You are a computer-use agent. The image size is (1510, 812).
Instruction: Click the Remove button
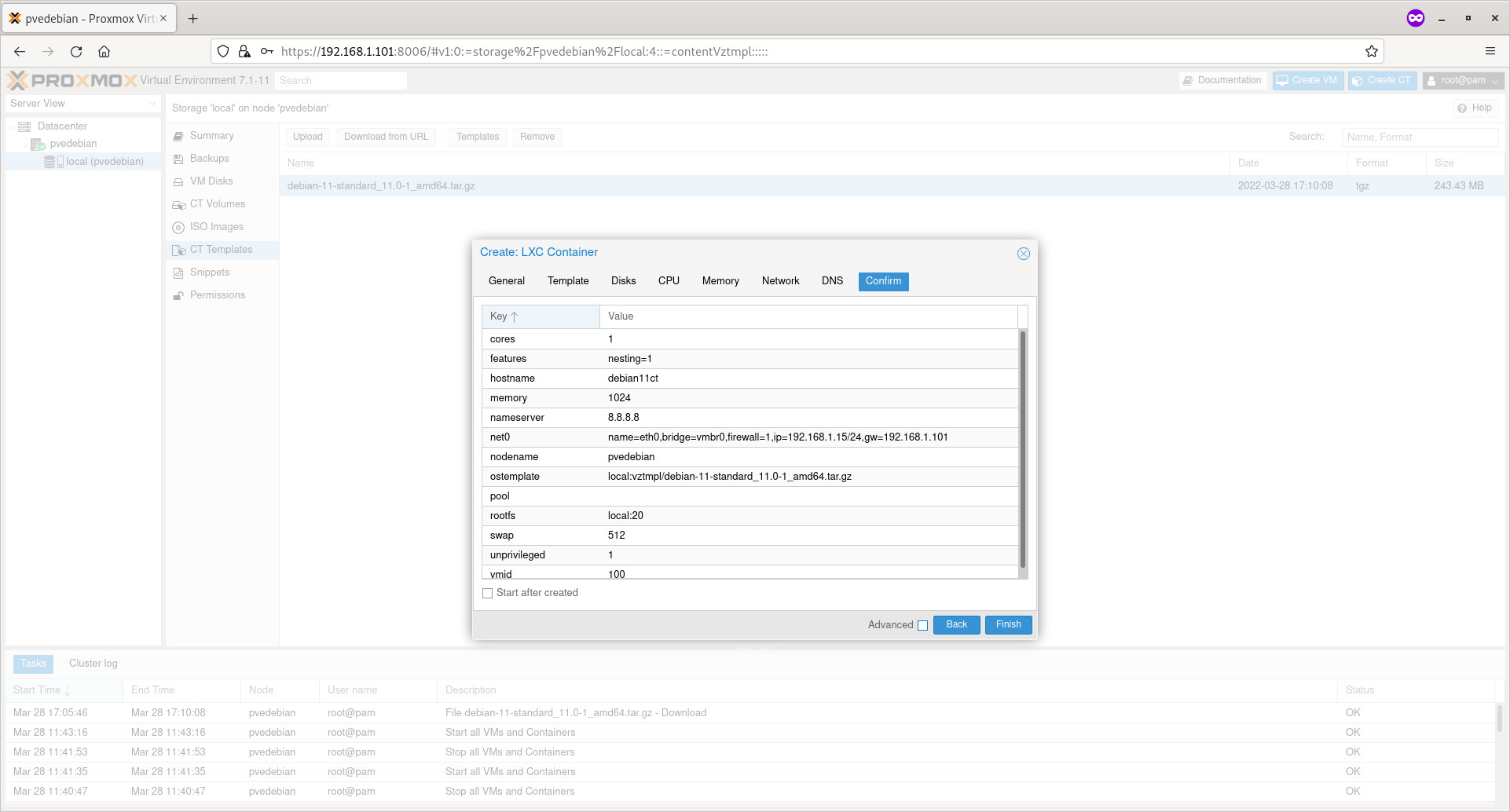(537, 137)
